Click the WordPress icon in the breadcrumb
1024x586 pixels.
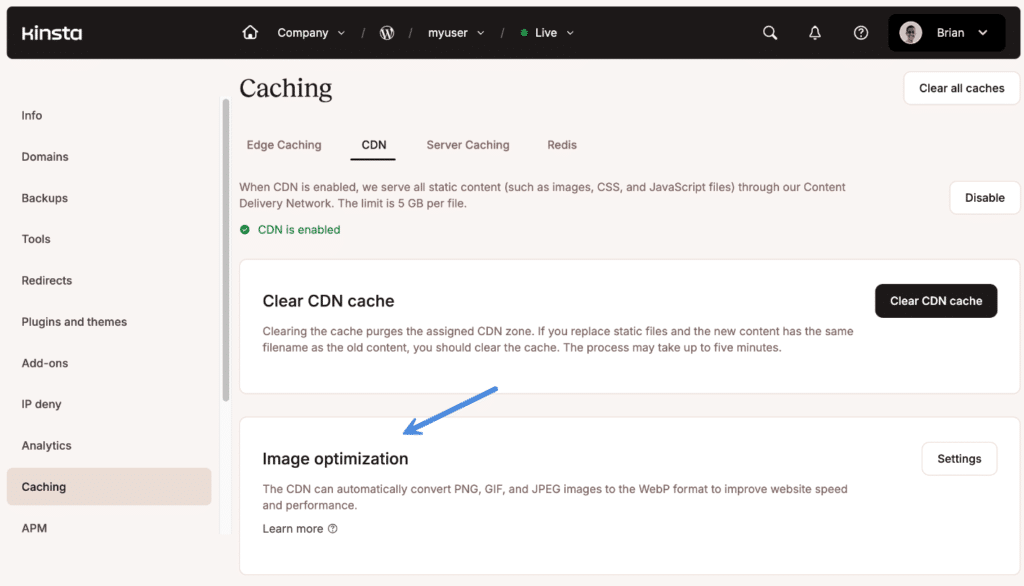(x=387, y=31)
